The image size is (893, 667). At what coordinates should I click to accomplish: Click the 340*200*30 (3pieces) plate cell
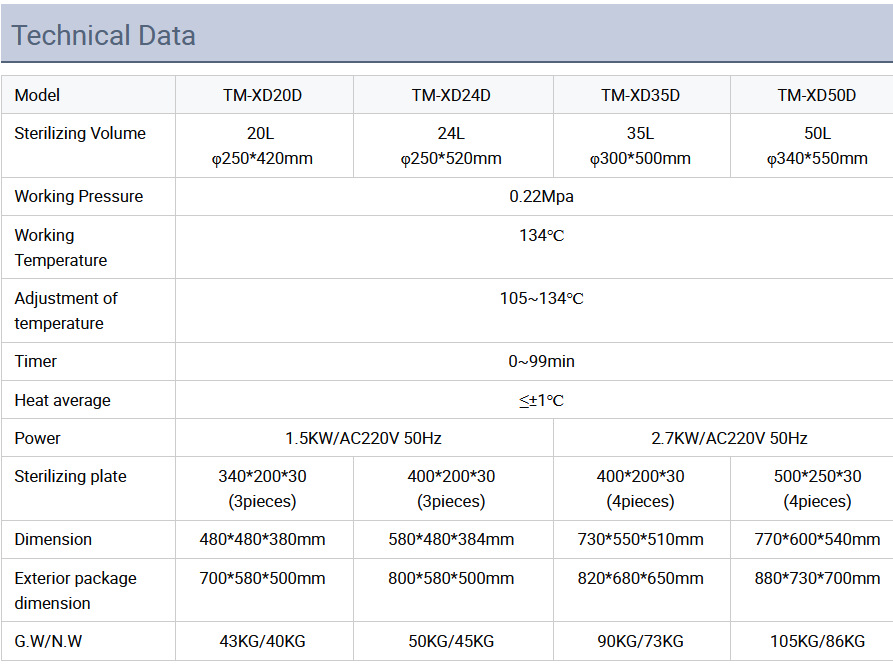[x=263, y=489]
